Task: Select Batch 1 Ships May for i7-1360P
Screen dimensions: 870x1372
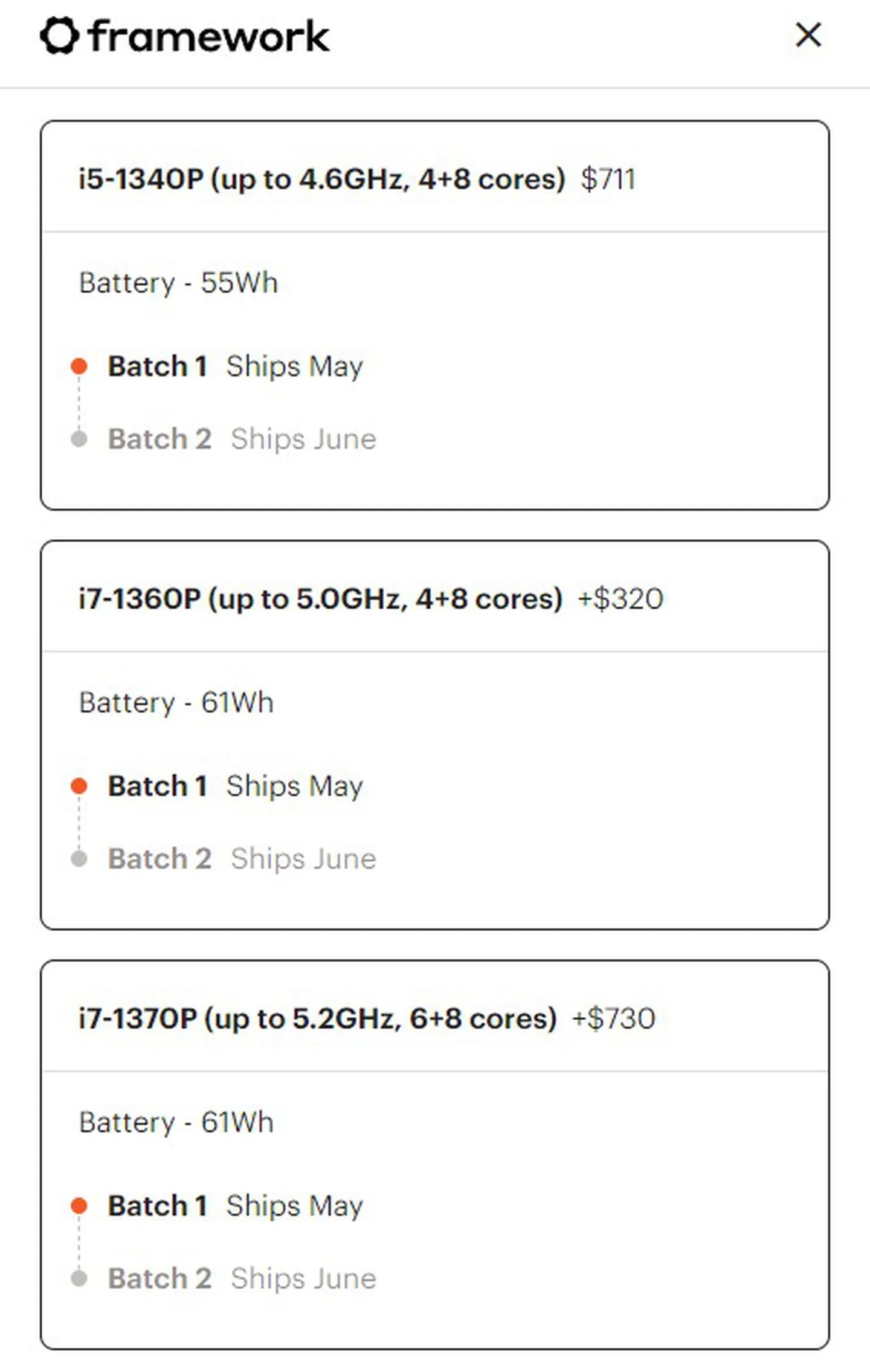Action: [236, 786]
